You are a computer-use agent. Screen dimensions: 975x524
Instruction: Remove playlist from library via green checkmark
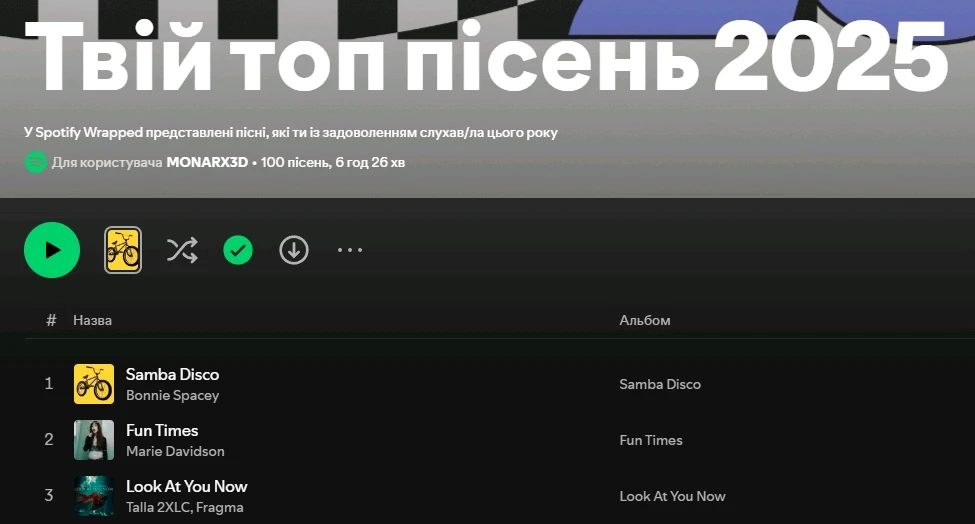238,250
